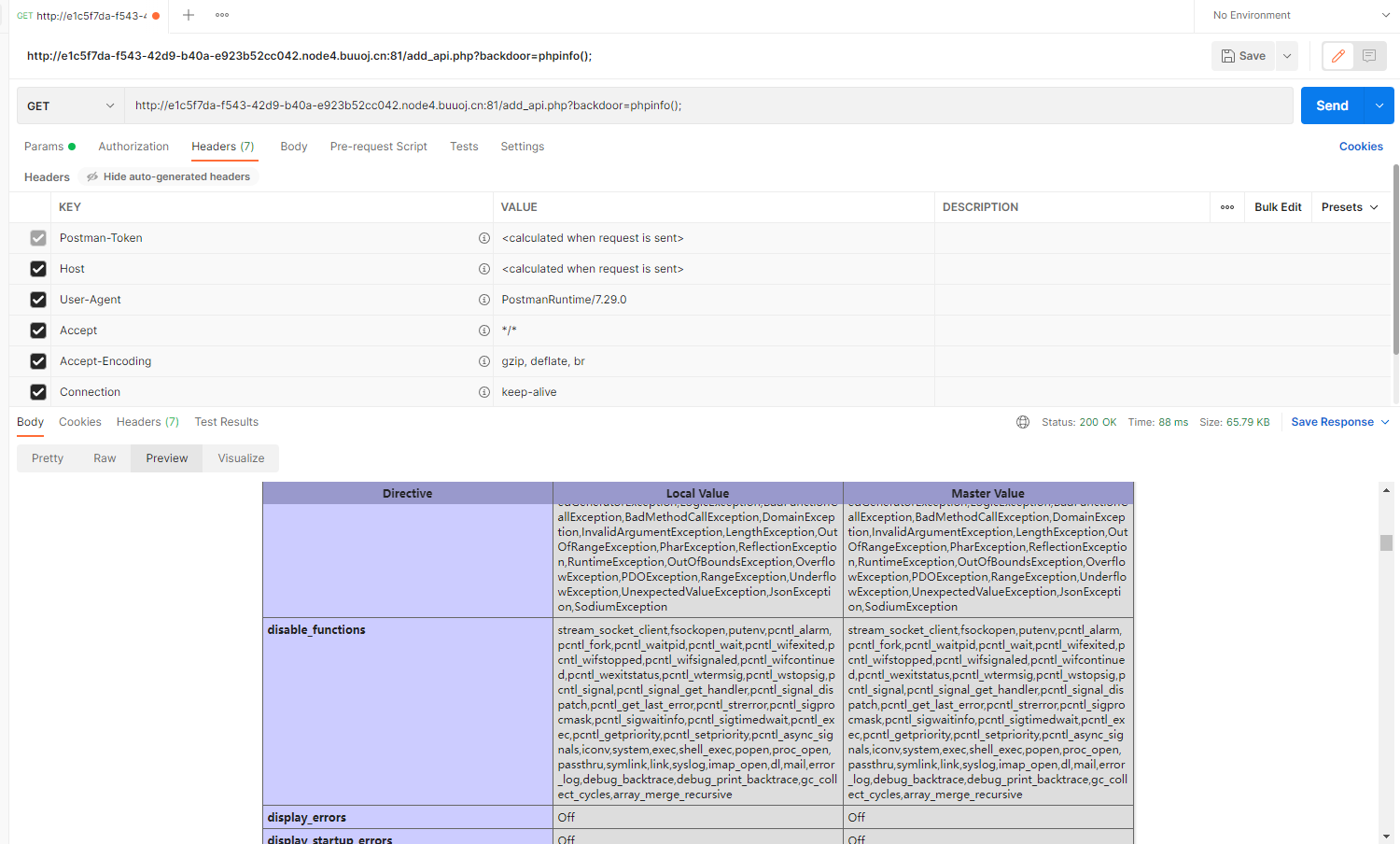Click the edit pencil icon
This screenshot has height=844, width=1400.
click(x=1338, y=56)
